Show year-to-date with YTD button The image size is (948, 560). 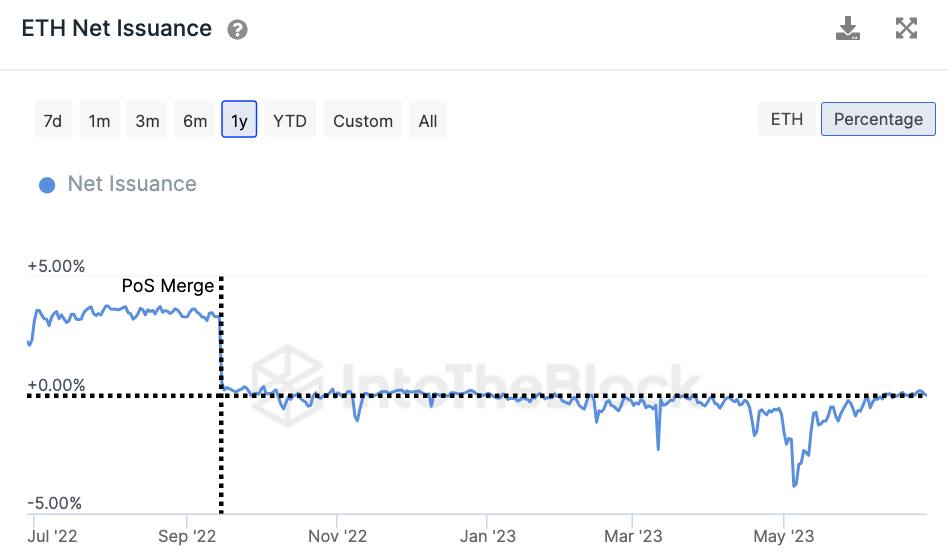coord(290,120)
